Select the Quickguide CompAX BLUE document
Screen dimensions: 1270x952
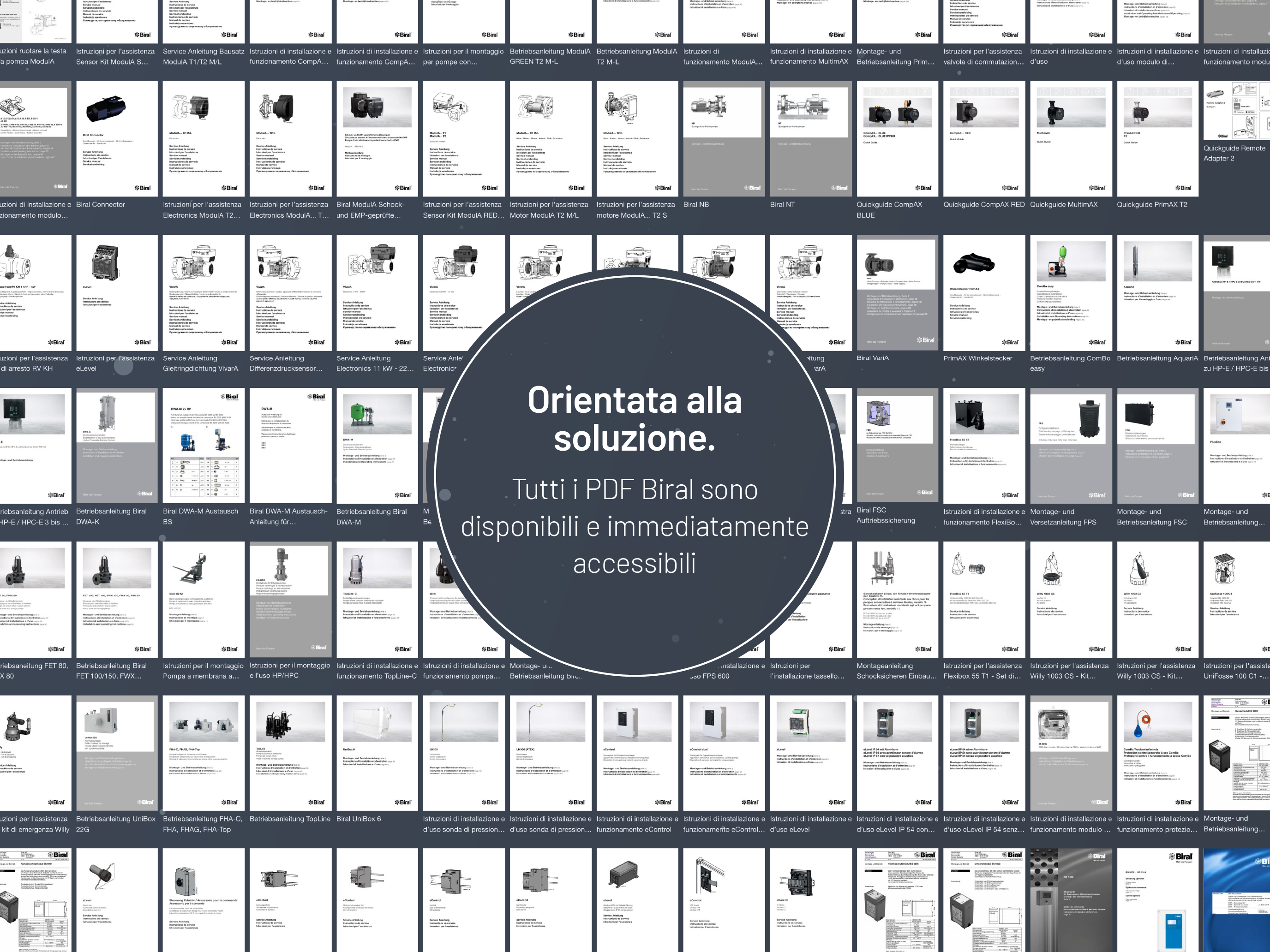[897, 138]
